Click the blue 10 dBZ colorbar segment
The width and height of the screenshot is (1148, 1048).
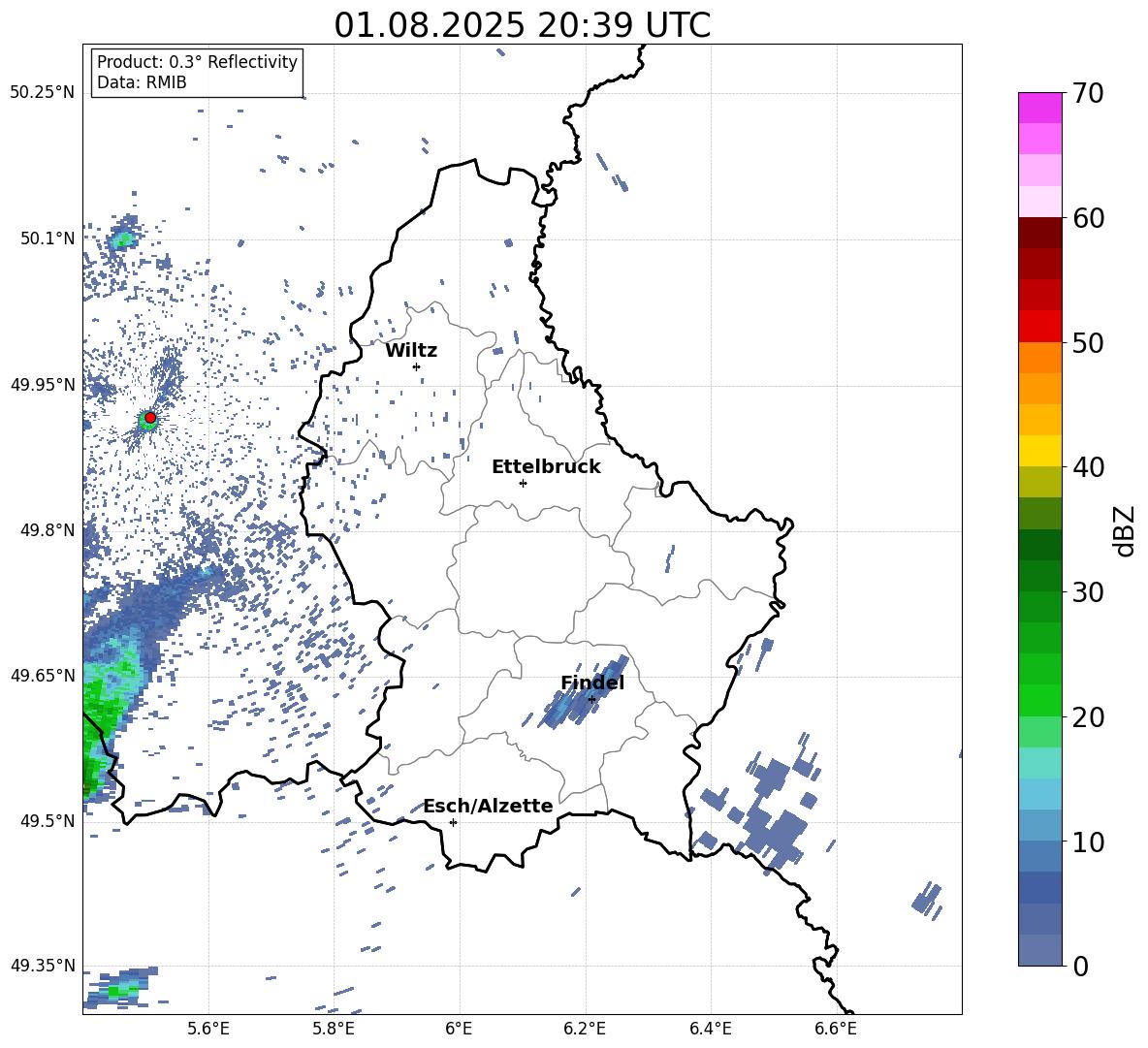pos(1039,826)
